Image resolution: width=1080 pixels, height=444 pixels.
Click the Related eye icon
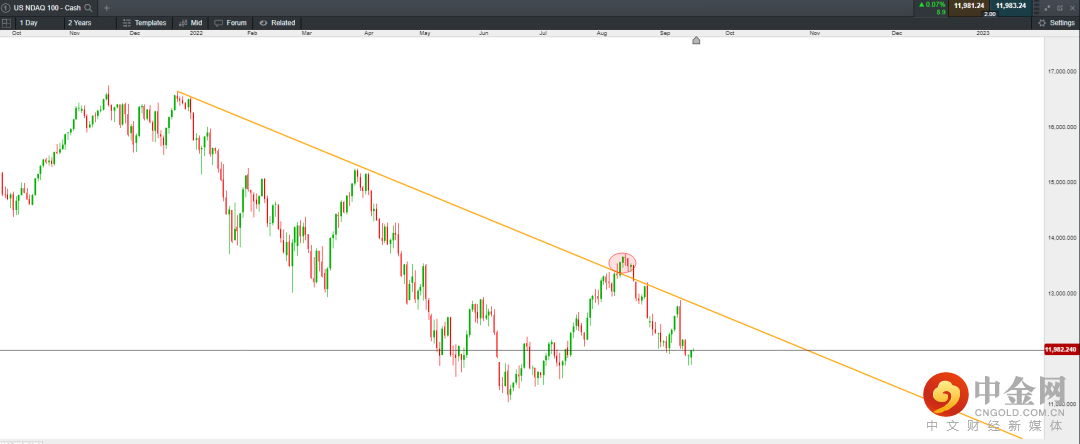pos(263,22)
